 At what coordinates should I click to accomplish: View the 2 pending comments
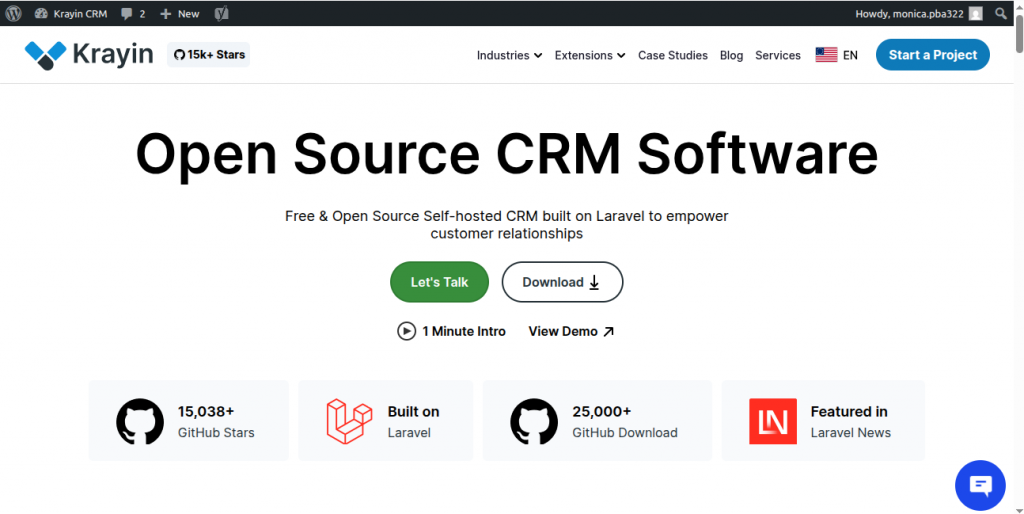click(x=133, y=14)
